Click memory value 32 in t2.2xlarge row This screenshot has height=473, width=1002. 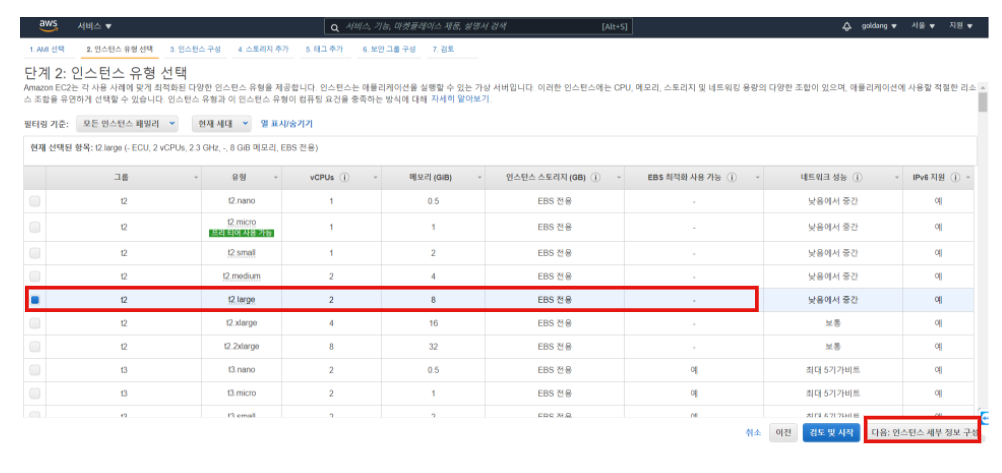click(433, 346)
